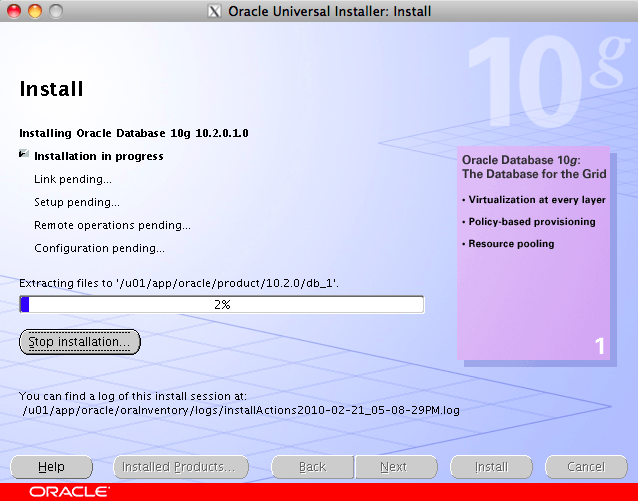638x501 pixels.
Task: Click the Oracle logo in the footer
Action: click(69, 492)
